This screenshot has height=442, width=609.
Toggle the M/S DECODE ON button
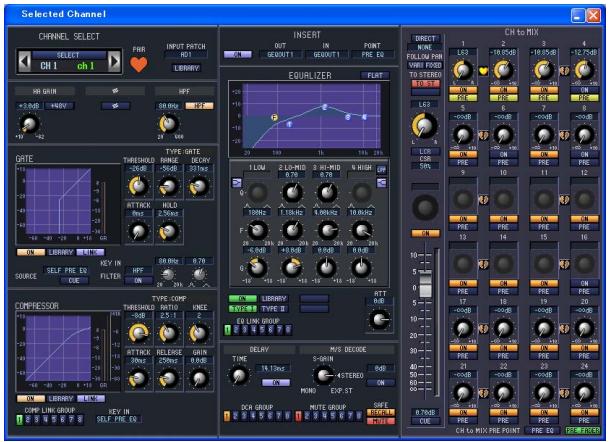coord(380,383)
